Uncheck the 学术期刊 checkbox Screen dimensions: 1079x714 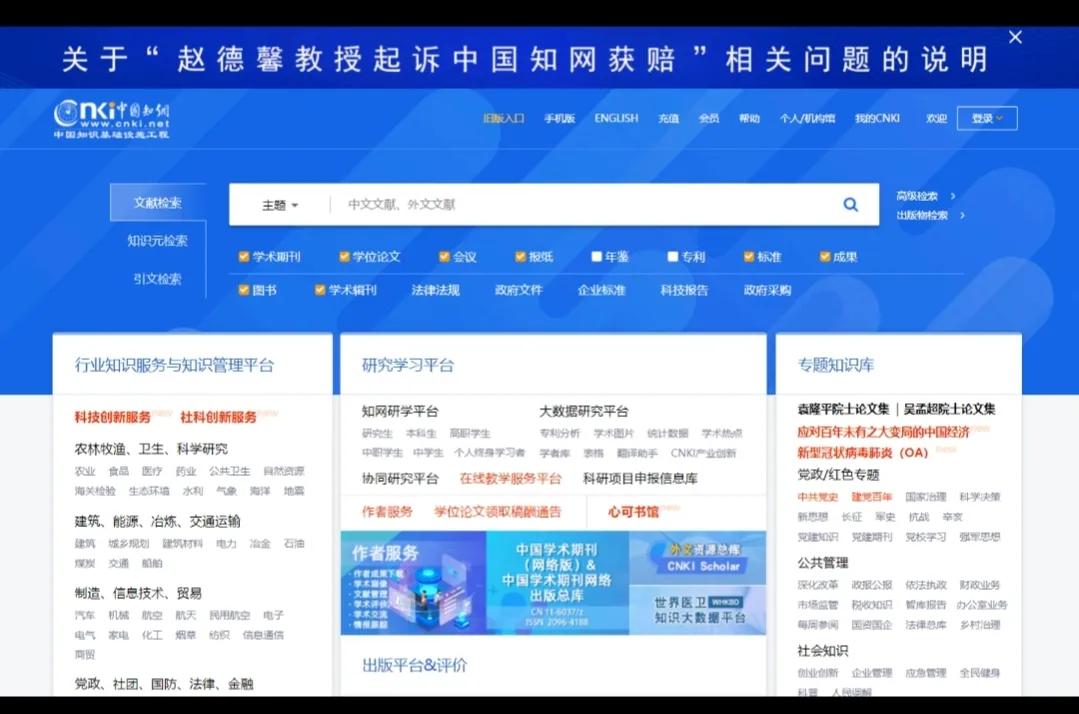[x=242, y=256]
